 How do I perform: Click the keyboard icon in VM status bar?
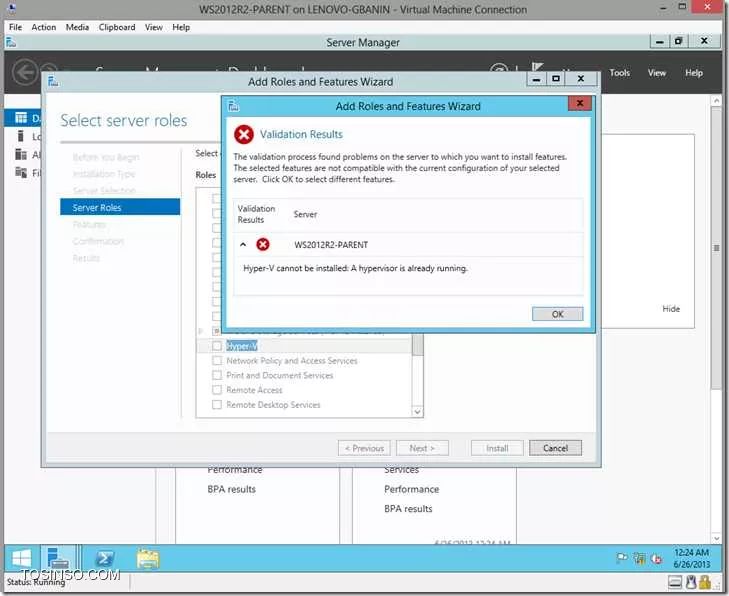675,582
